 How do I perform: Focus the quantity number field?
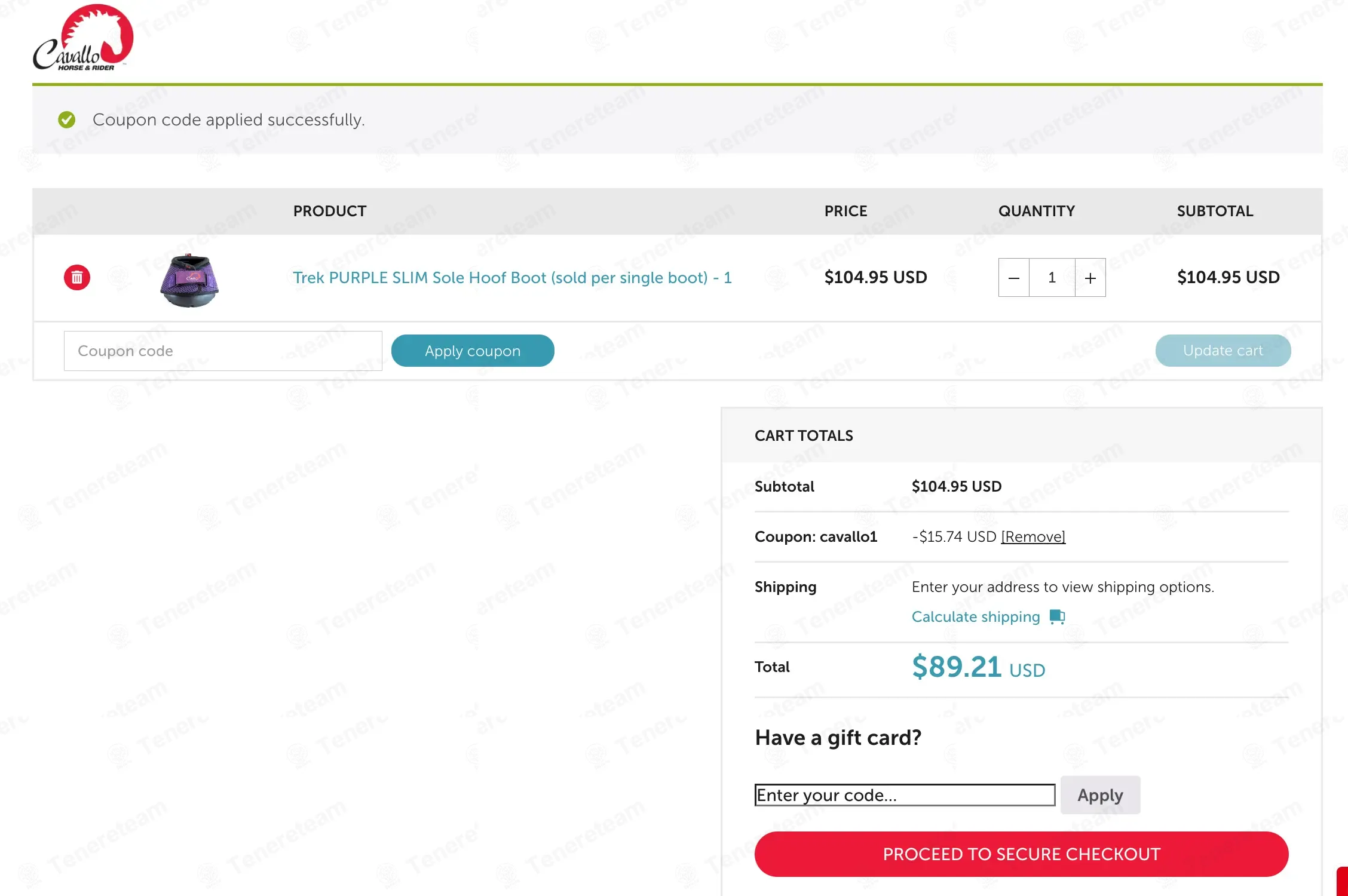click(x=1052, y=278)
